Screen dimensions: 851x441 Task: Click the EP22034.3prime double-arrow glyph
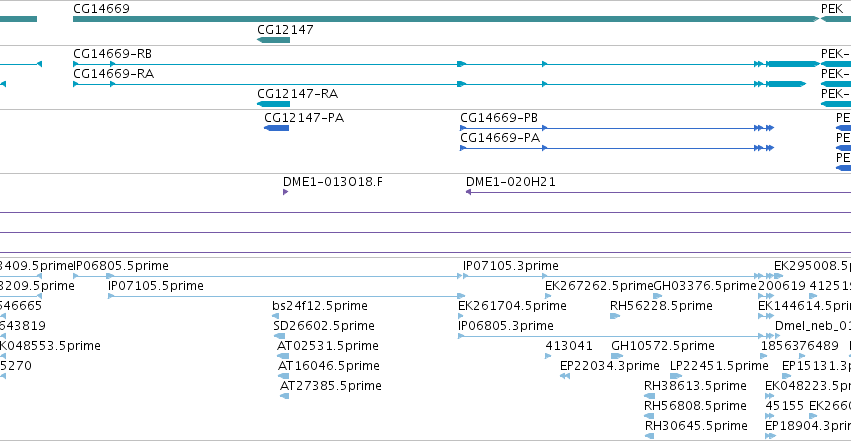click(x=565, y=376)
